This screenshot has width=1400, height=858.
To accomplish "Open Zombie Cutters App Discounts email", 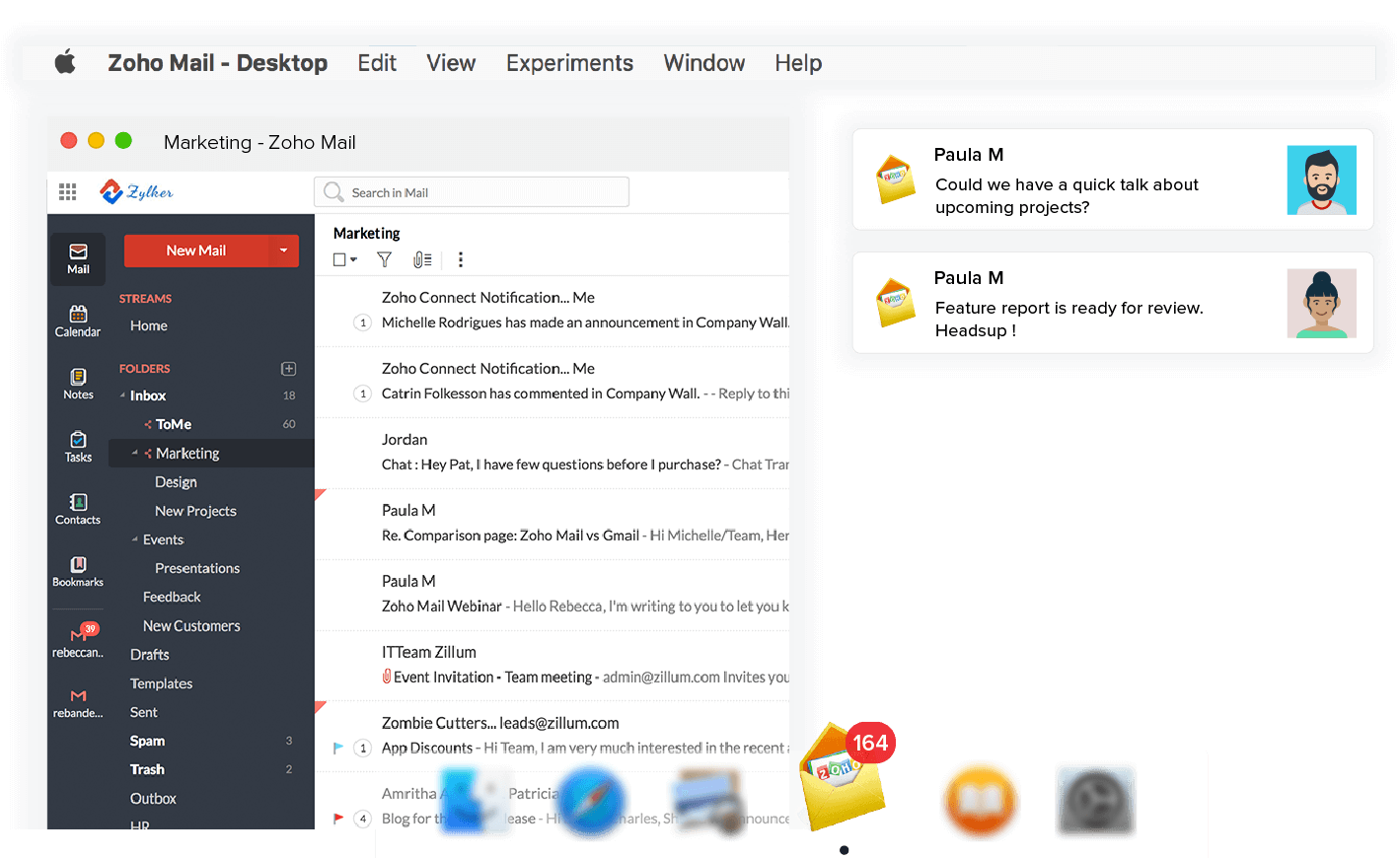I will pos(553,737).
